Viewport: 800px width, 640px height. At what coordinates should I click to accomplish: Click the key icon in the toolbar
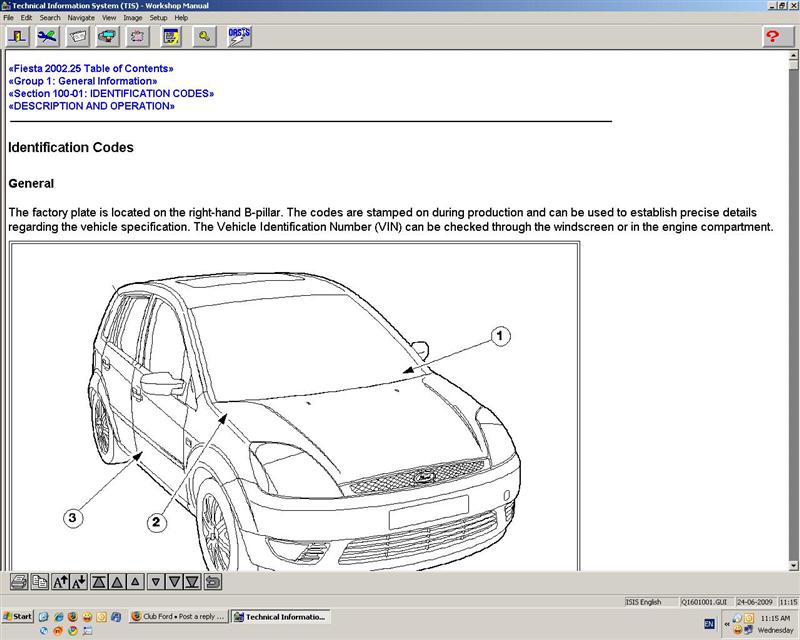pos(204,37)
